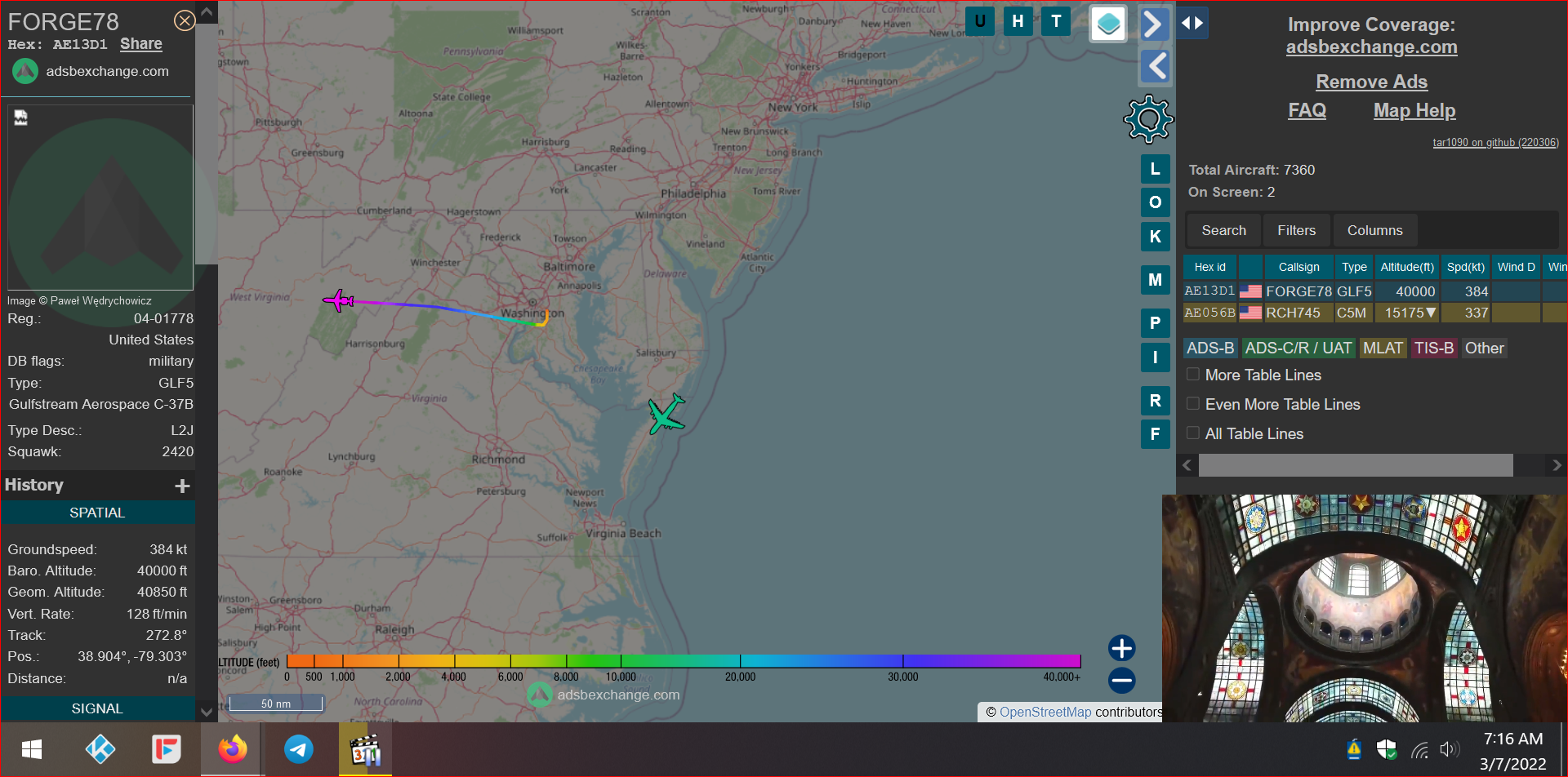Viewport: 1568px width, 777px height.
Task: Click the M map button
Action: pos(1155,280)
